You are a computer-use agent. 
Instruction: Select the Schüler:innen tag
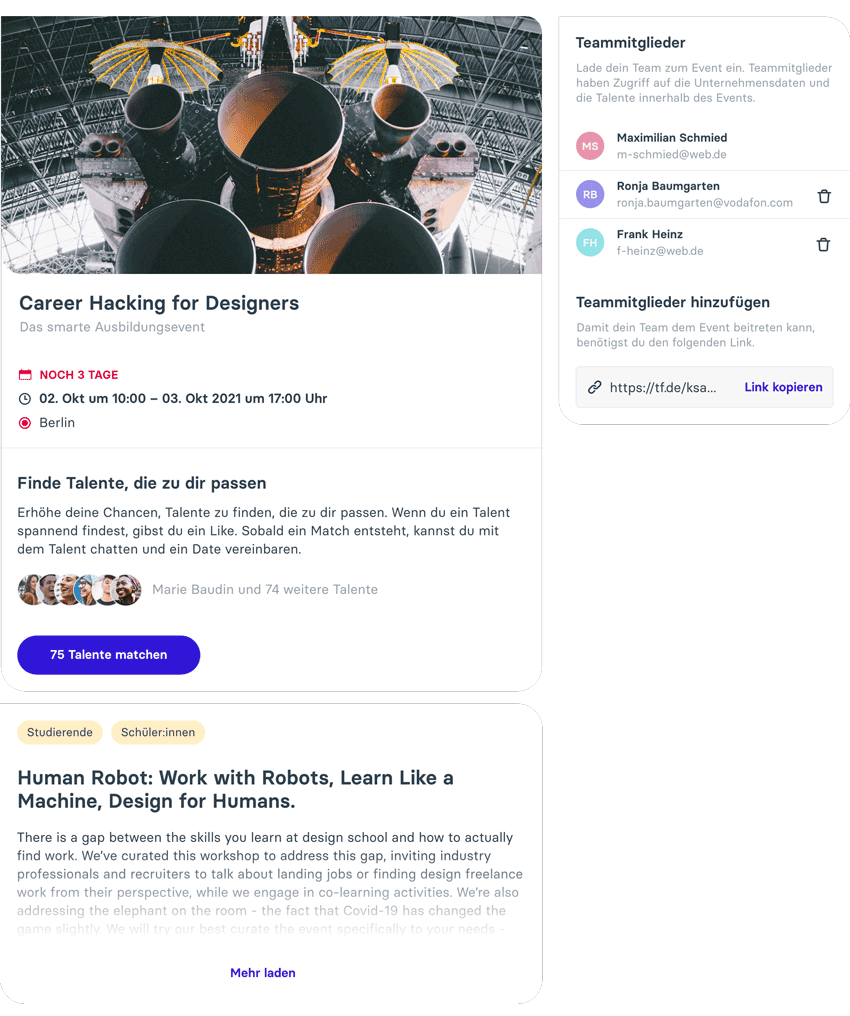click(158, 732)
